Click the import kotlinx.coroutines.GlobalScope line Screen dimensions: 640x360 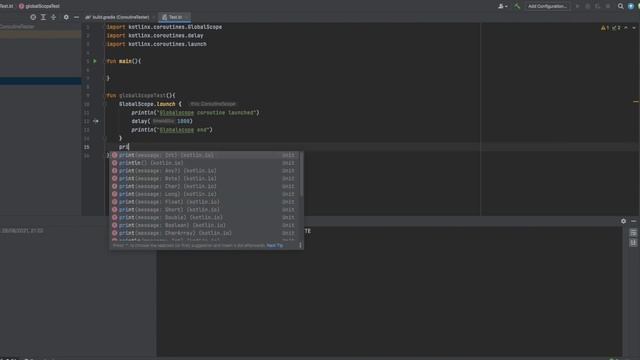pos(164,27)
